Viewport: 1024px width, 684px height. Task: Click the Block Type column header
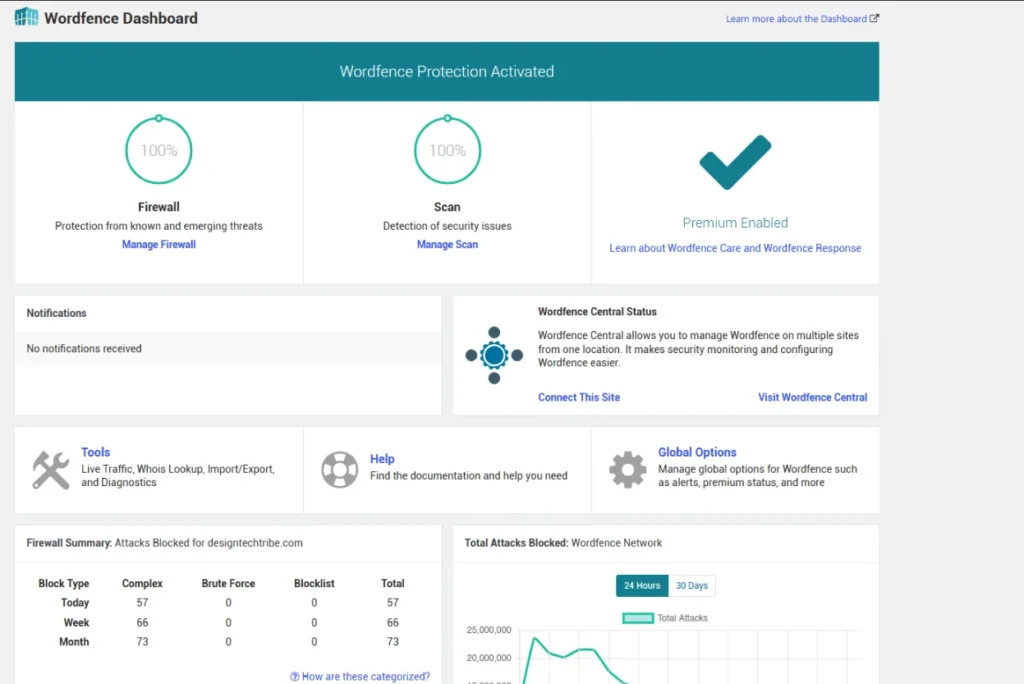point(63,583)
